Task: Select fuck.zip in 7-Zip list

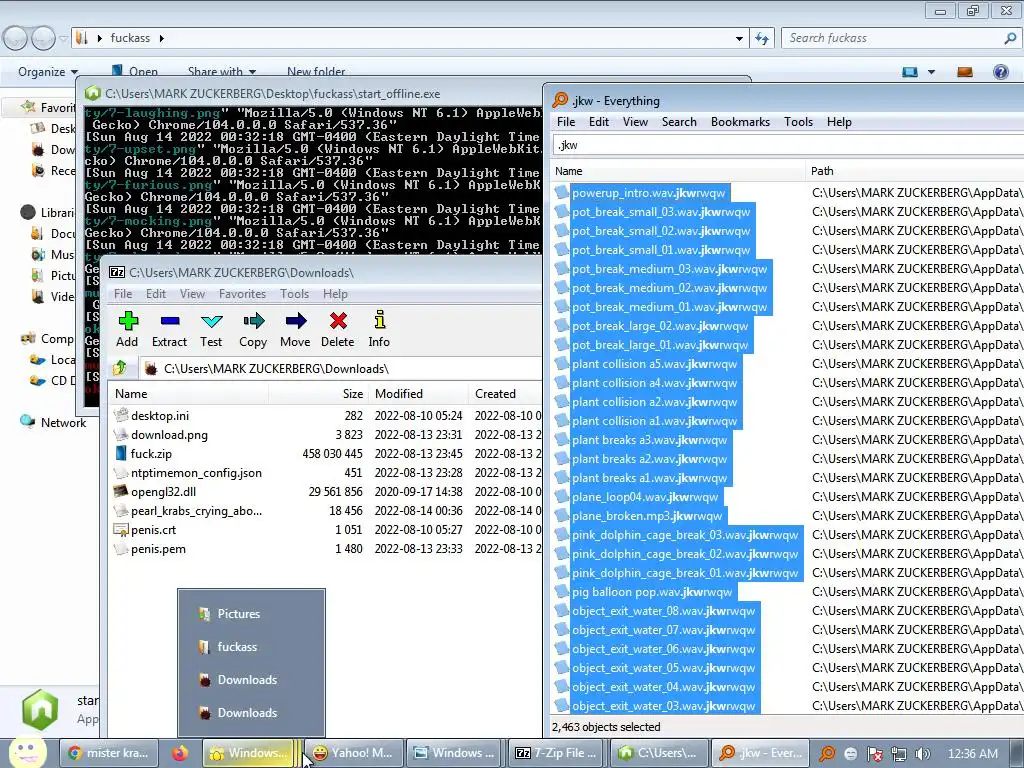Action: pyautogui.click(x=152, y=454)
